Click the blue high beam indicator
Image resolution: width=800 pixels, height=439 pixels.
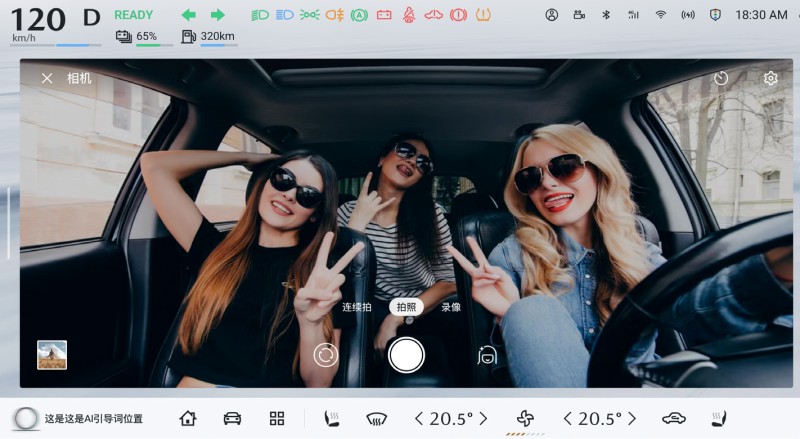pyautogui.click(x=285, y=15)
